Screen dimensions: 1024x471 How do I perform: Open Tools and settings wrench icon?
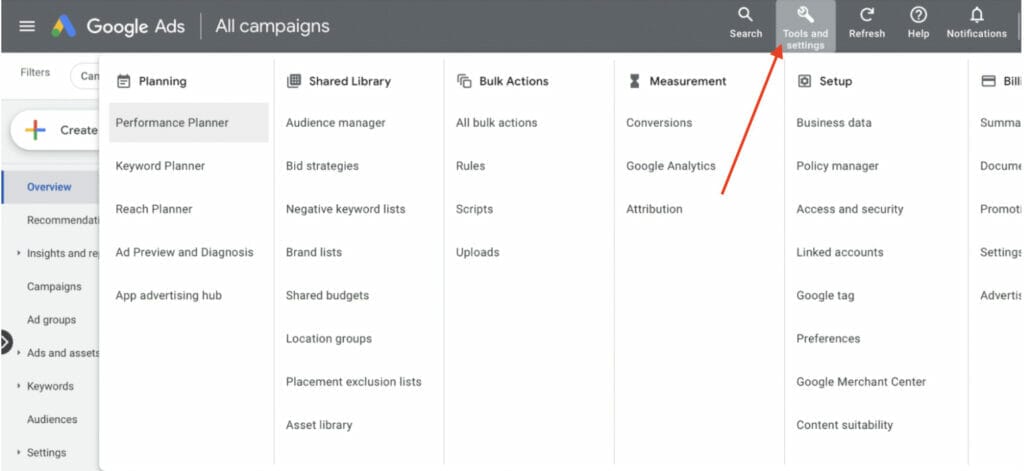tap(805, 15)
